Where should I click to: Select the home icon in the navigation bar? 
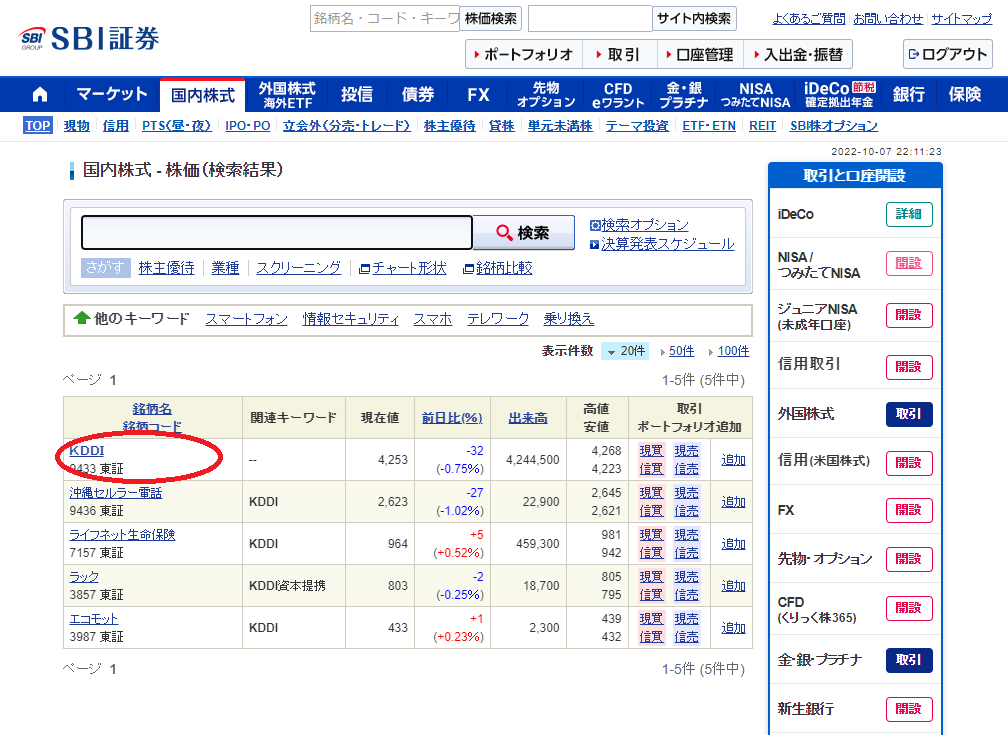click(38, 94)
